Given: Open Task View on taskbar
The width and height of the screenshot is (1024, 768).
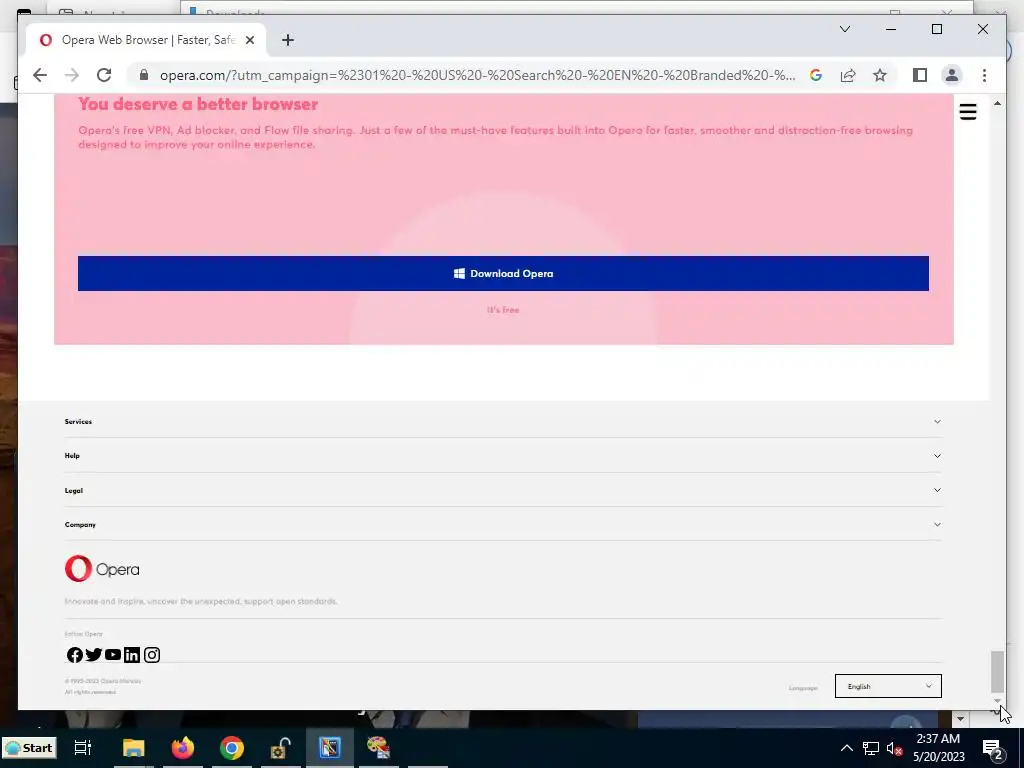Looking at the screenshot, I should 83,748.
